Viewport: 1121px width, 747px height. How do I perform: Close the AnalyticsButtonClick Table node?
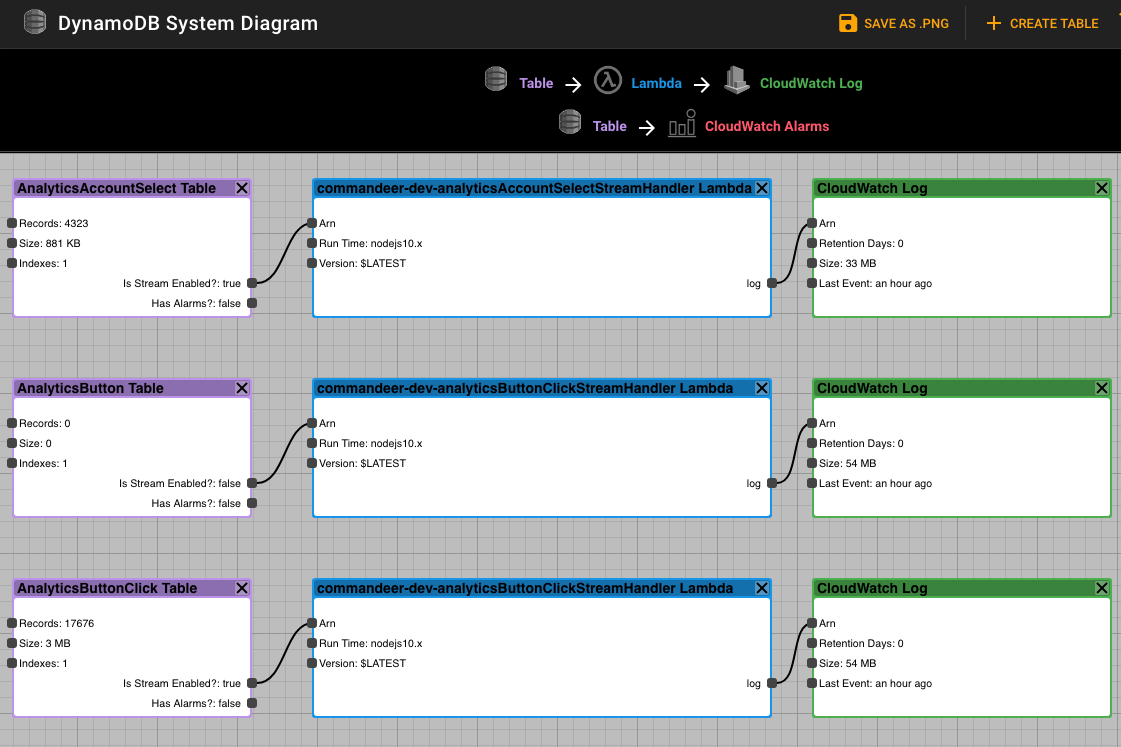click(x=242, y=588)
